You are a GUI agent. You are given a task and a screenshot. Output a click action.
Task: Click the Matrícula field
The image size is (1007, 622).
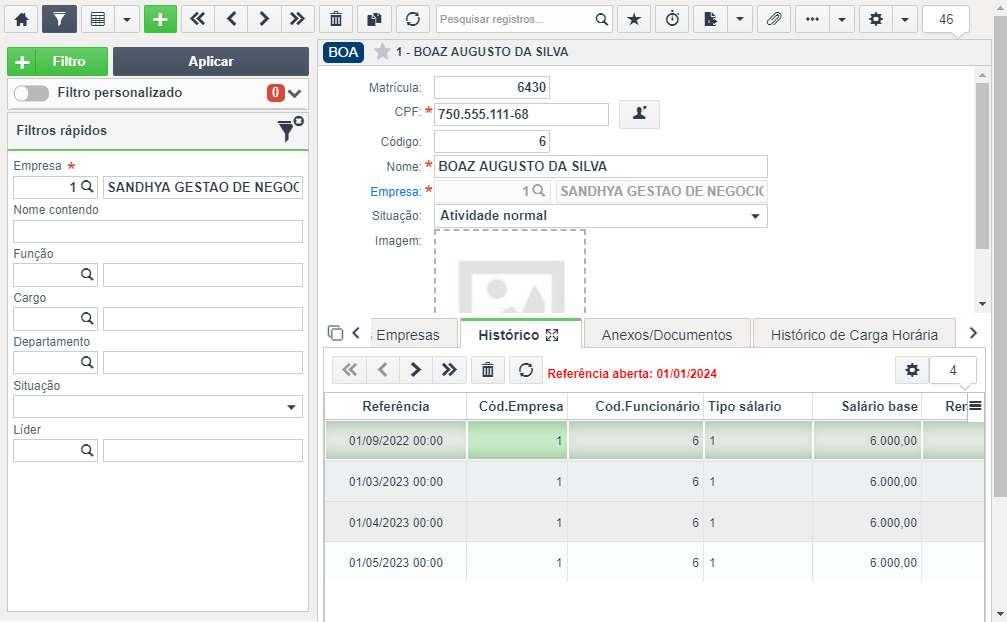tap(492, 87)
